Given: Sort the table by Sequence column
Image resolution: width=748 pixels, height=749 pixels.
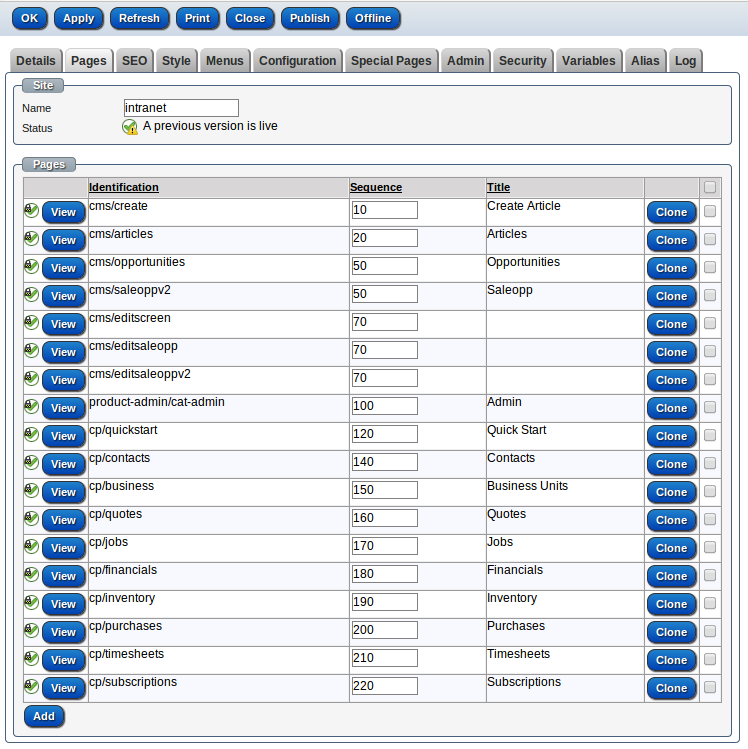Looking at the screenshot, I should (x=376, y=187).
